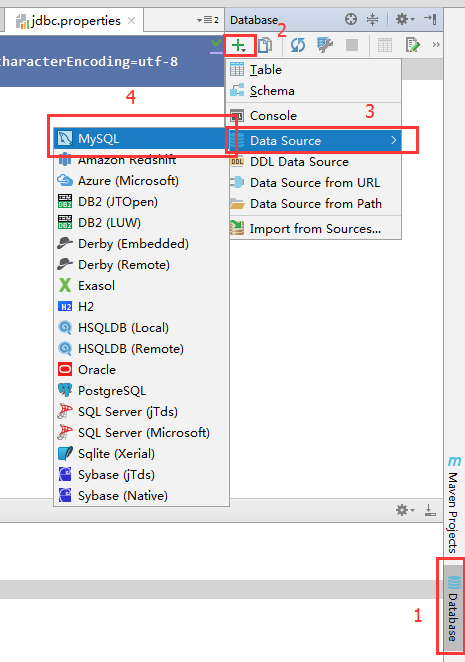Select SQL Server (Microsoft) data source
Viewport: 465px width, 662px height.
point(141,433)
